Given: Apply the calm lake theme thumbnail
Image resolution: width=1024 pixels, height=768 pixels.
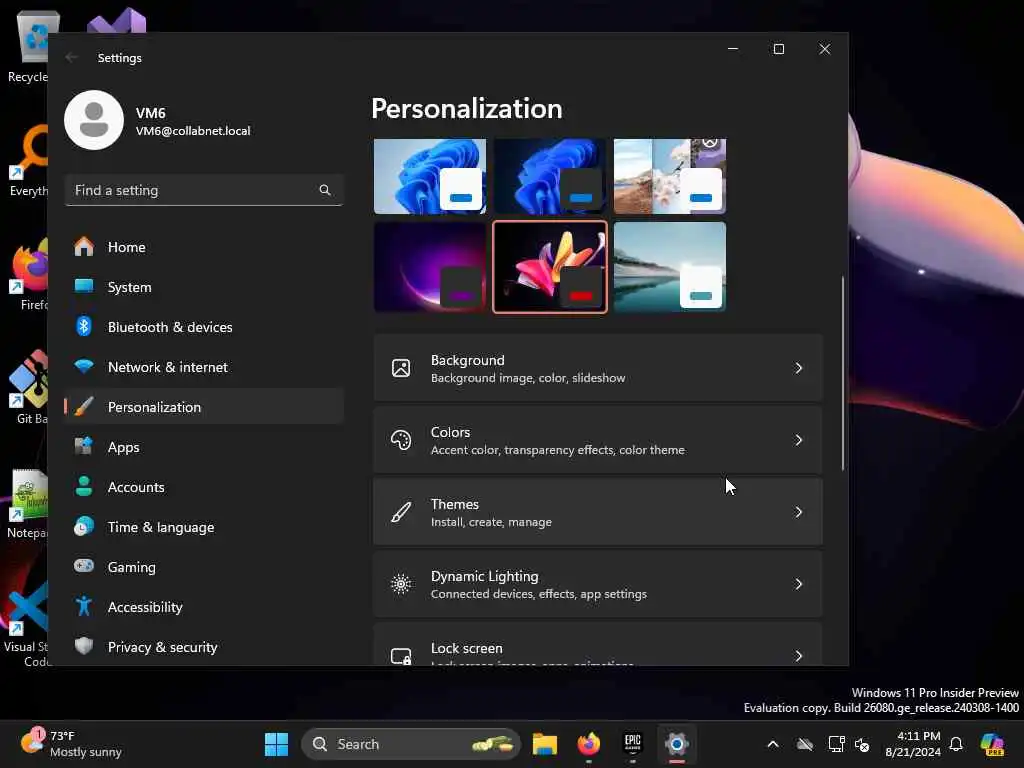Looking at the screenshot, I should pyautogui.click(x=670, y=266).
